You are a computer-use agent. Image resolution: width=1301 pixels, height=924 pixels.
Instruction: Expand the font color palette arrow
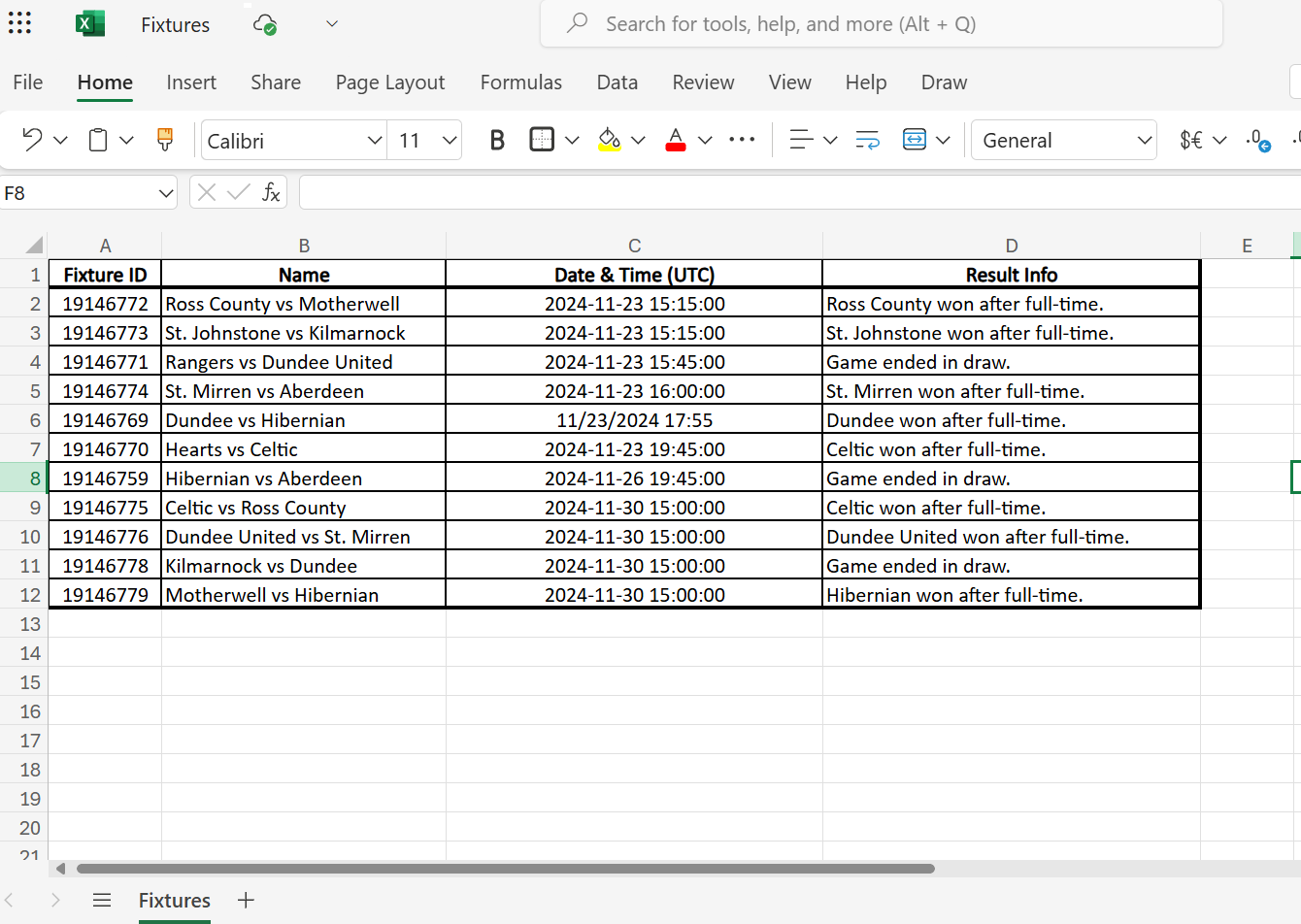[x=705, y=141]
